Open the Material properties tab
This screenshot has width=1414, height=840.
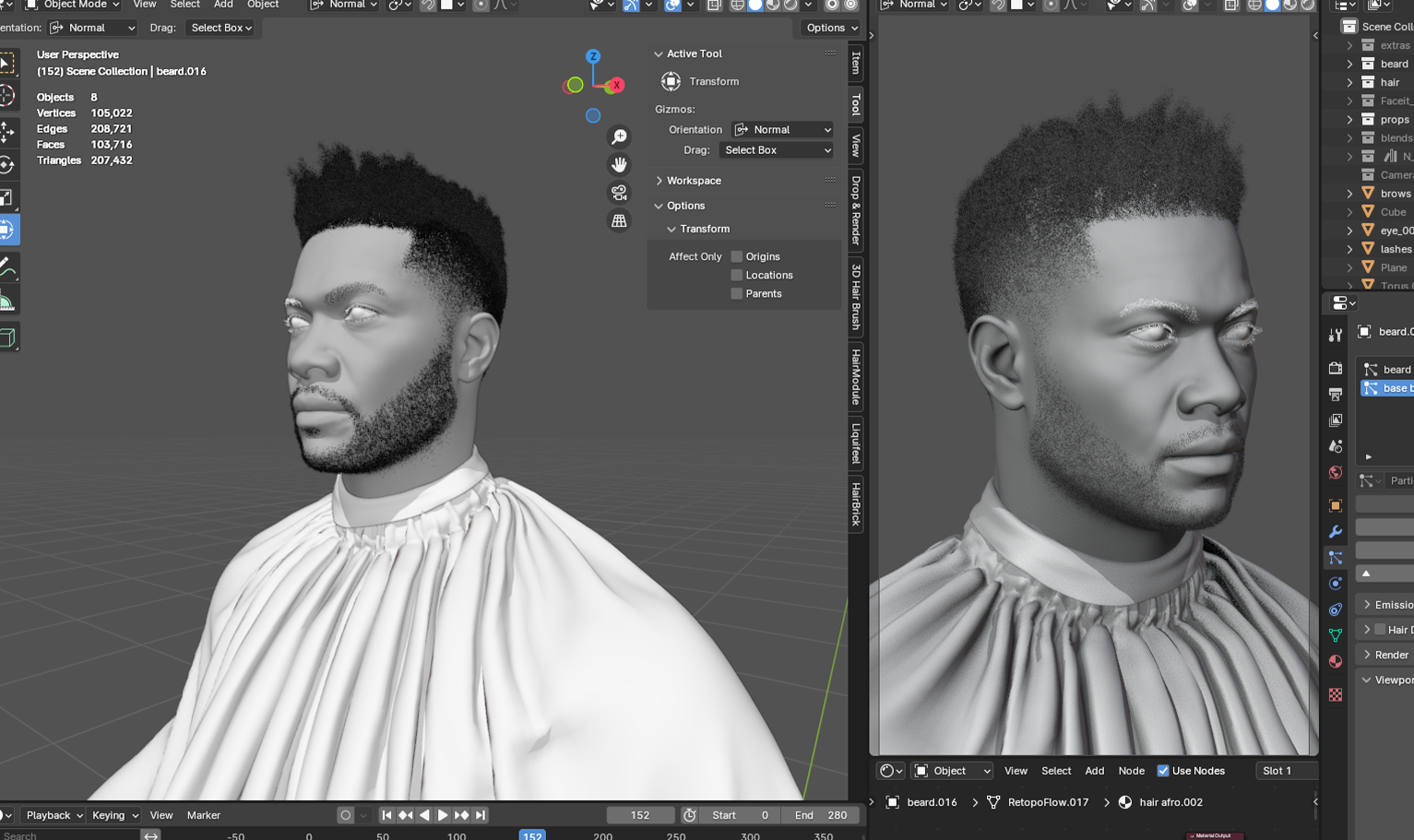[x=1335, y=661]
